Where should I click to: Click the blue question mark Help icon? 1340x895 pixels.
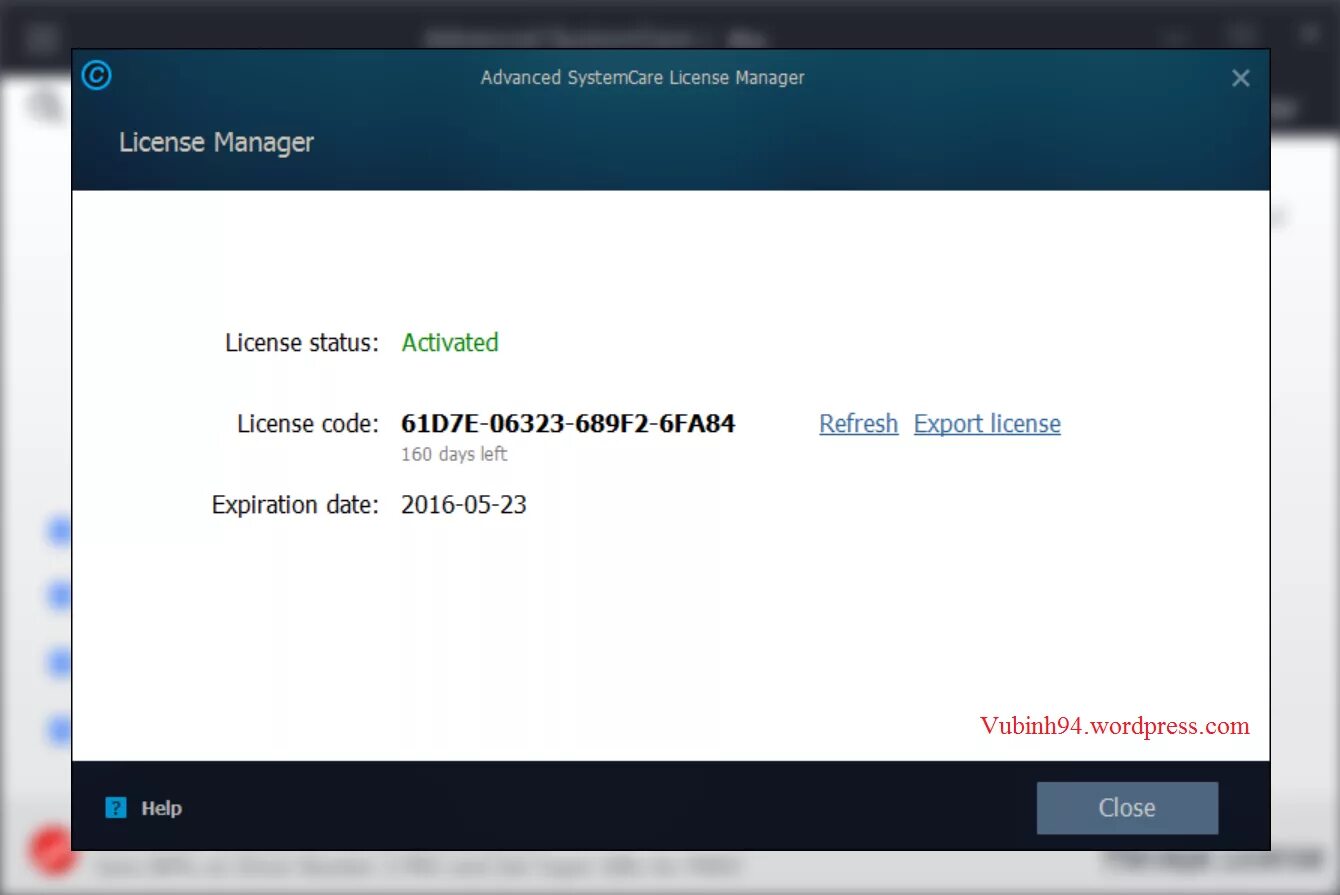pos(116,808)
